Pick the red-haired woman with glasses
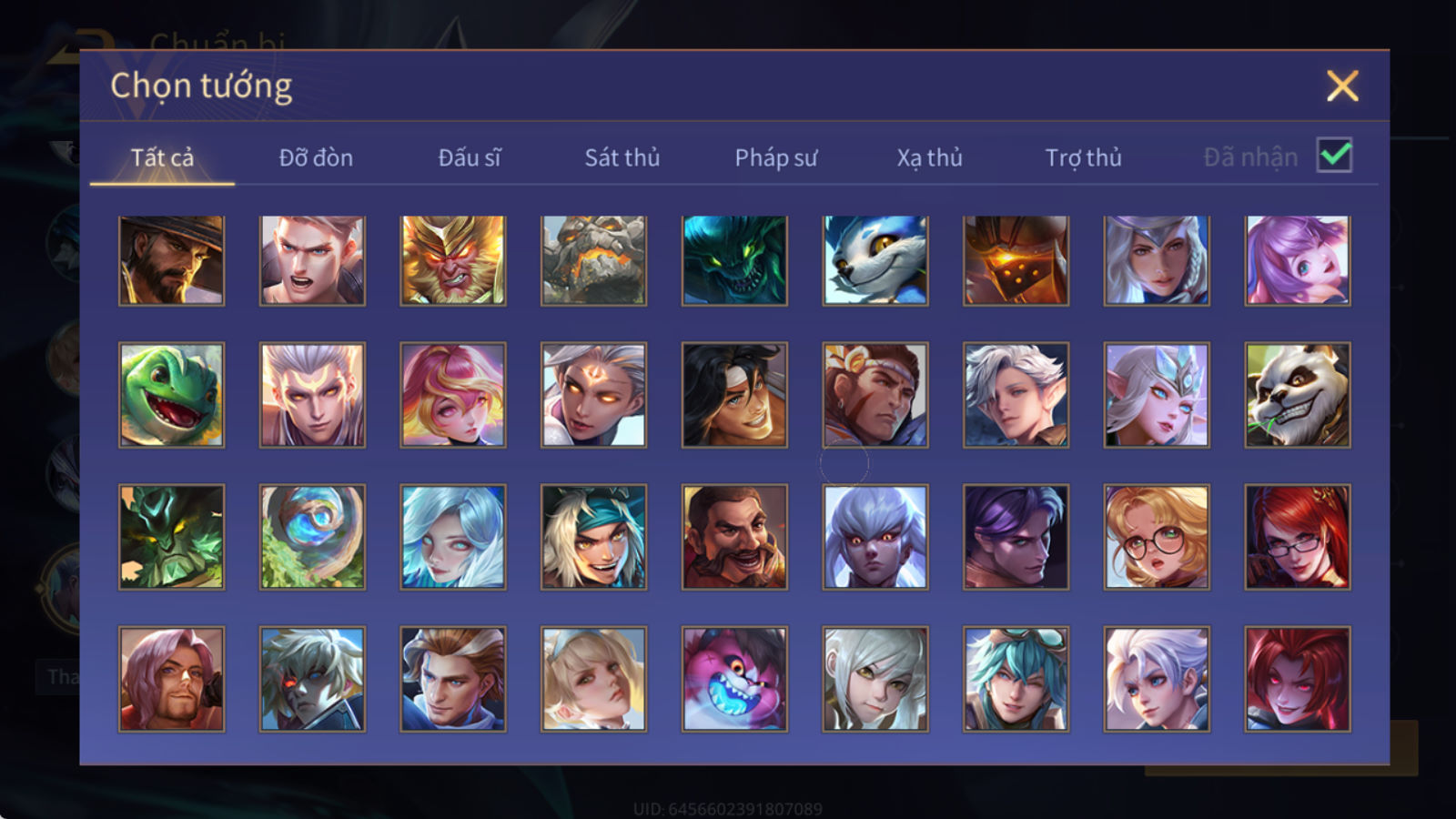The height and width of the screenshot is (819, 1456). [x=1298, y=537]
